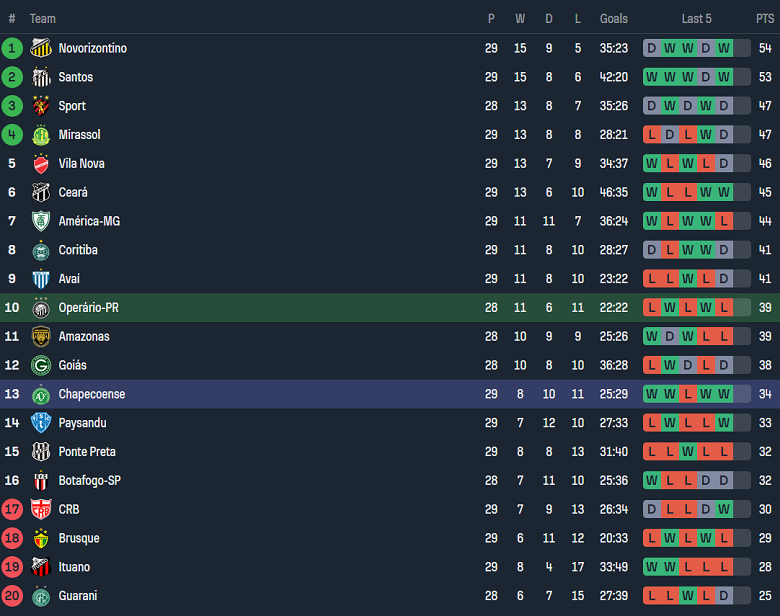Click the Operário-PR team name
The image size is (780, 616).
click(88, 308)
